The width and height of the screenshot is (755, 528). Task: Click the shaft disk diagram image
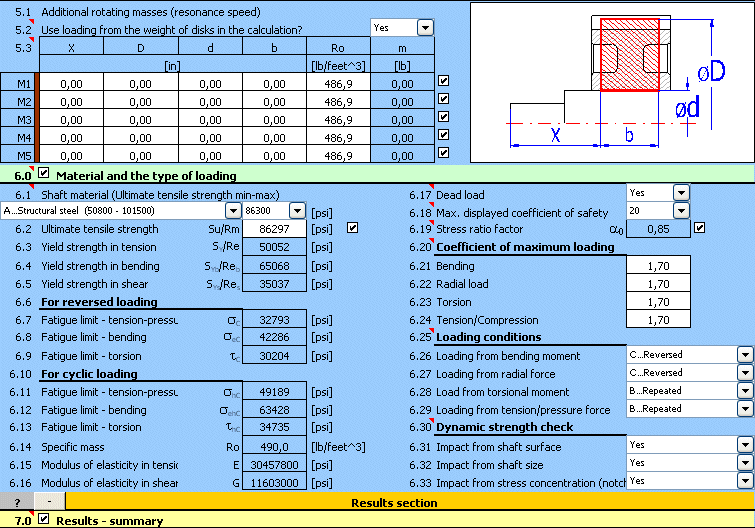[x=612, y=82]
